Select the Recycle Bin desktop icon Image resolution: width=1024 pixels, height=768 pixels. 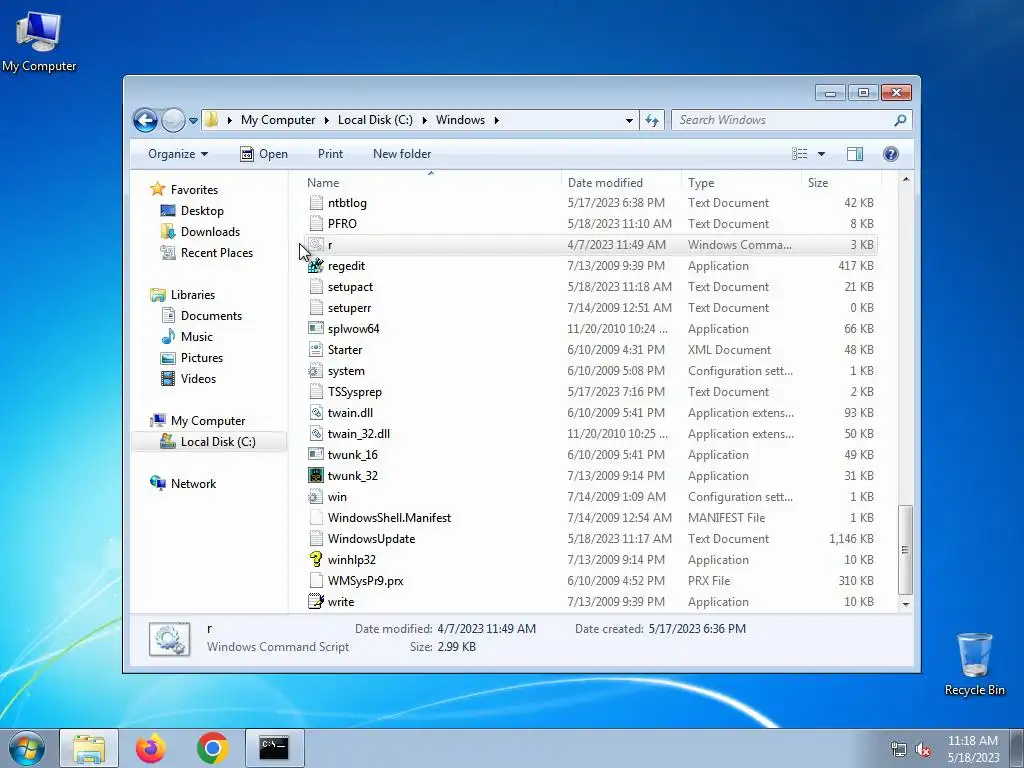coord(974,664)
